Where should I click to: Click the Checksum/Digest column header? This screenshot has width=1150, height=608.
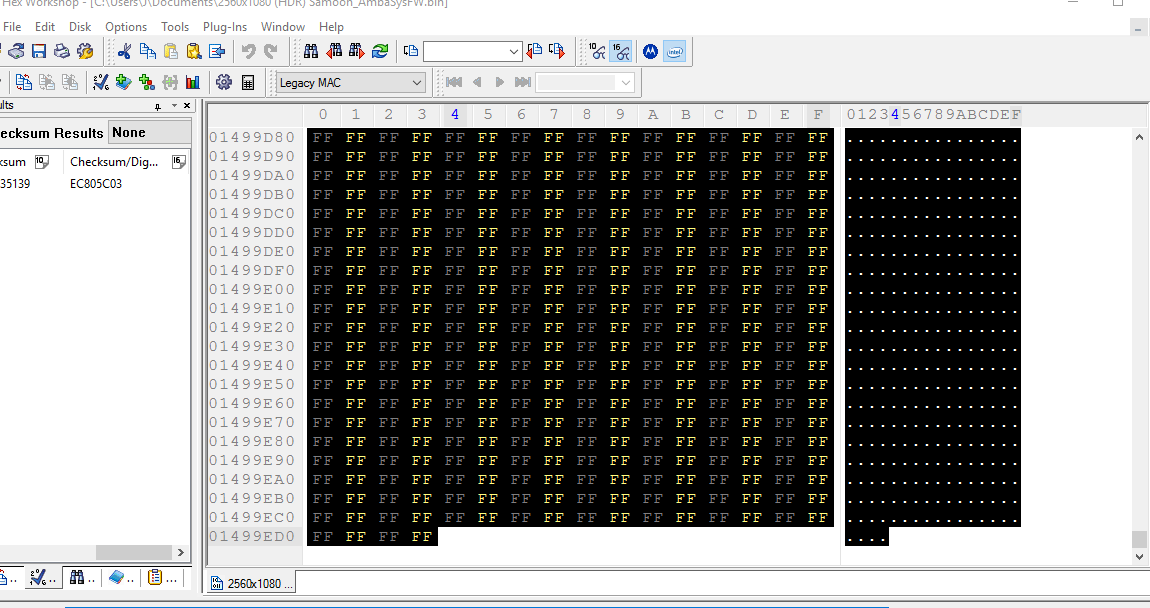pos(114,162)
